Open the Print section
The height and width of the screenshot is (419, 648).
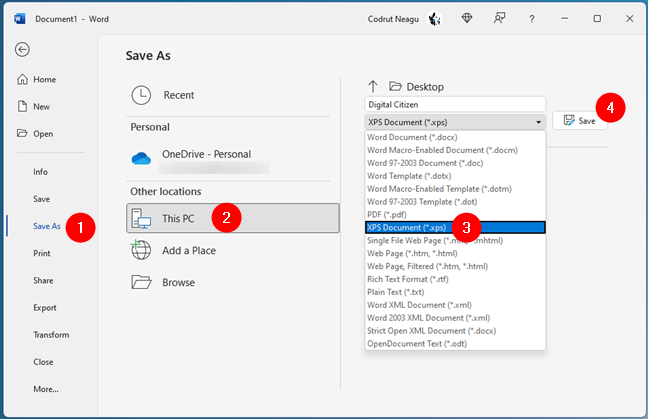pyautogui.click(x=42, y=253)
